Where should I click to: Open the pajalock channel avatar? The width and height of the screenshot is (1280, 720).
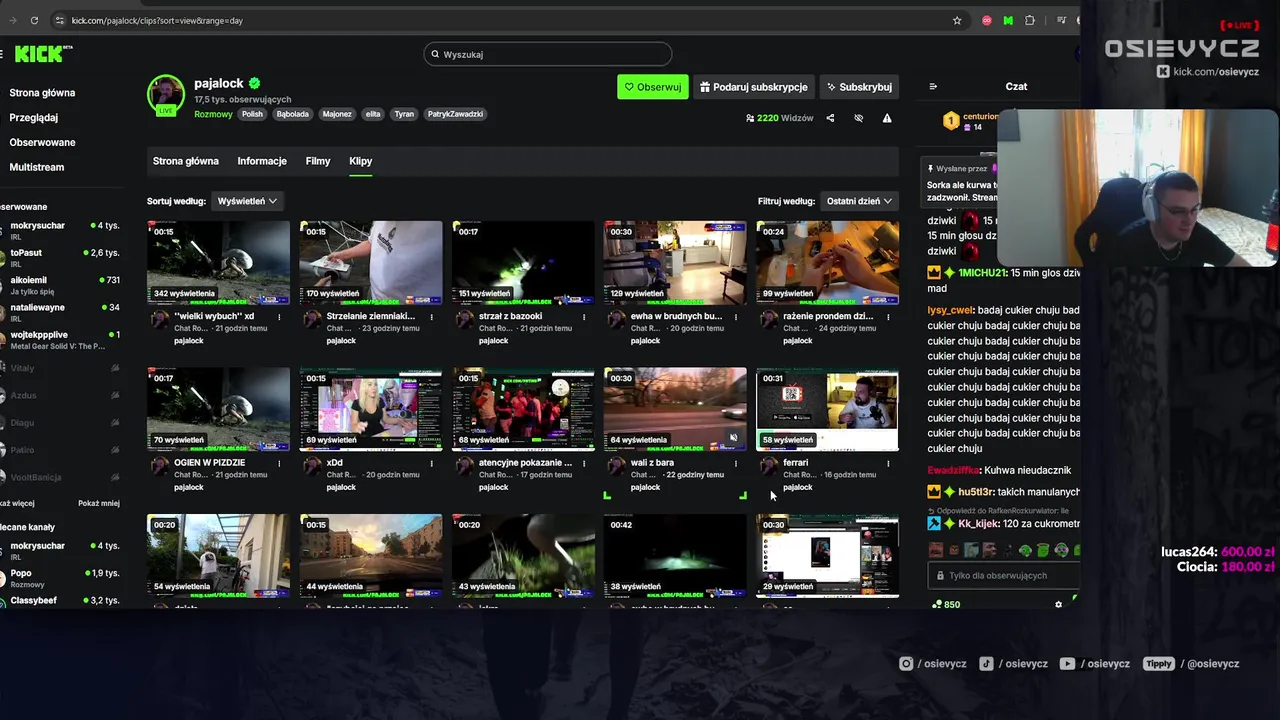166,94
